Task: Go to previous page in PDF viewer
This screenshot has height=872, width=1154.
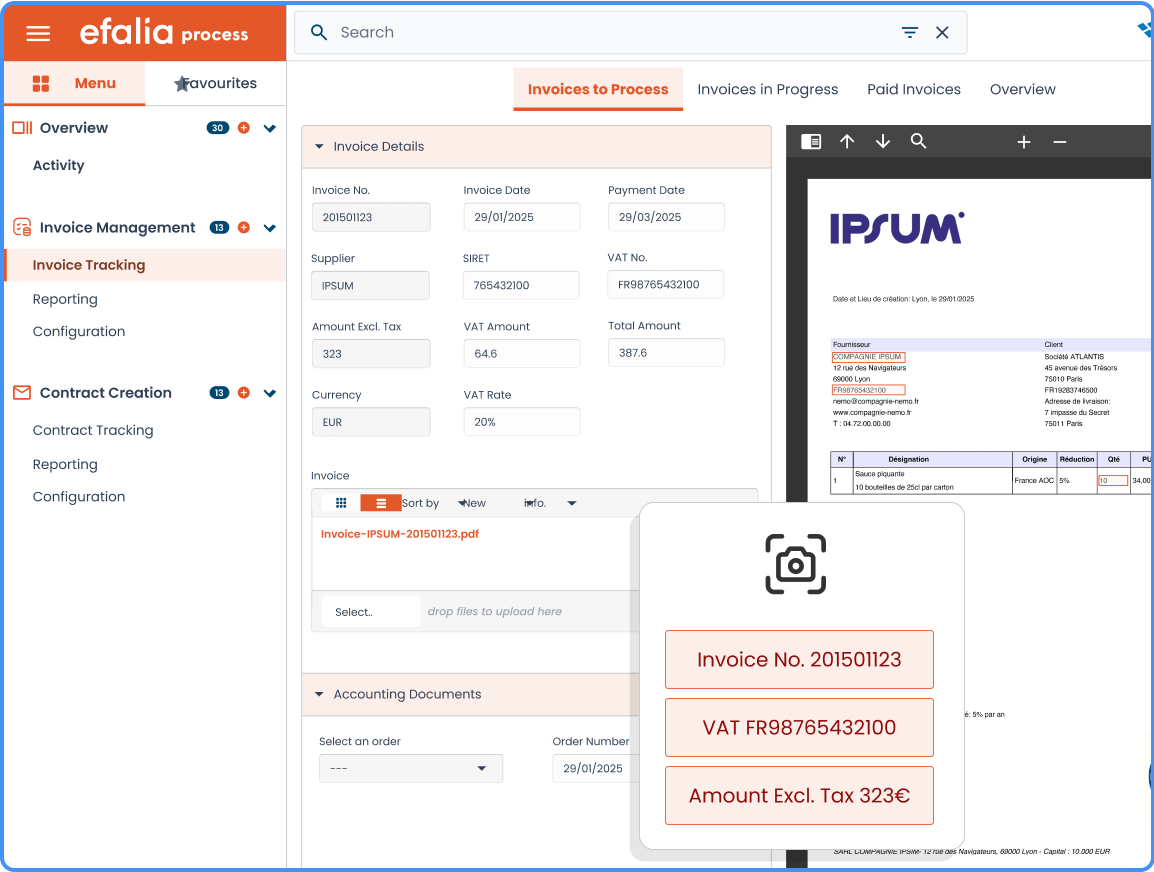Action: [x=847, y=141]
